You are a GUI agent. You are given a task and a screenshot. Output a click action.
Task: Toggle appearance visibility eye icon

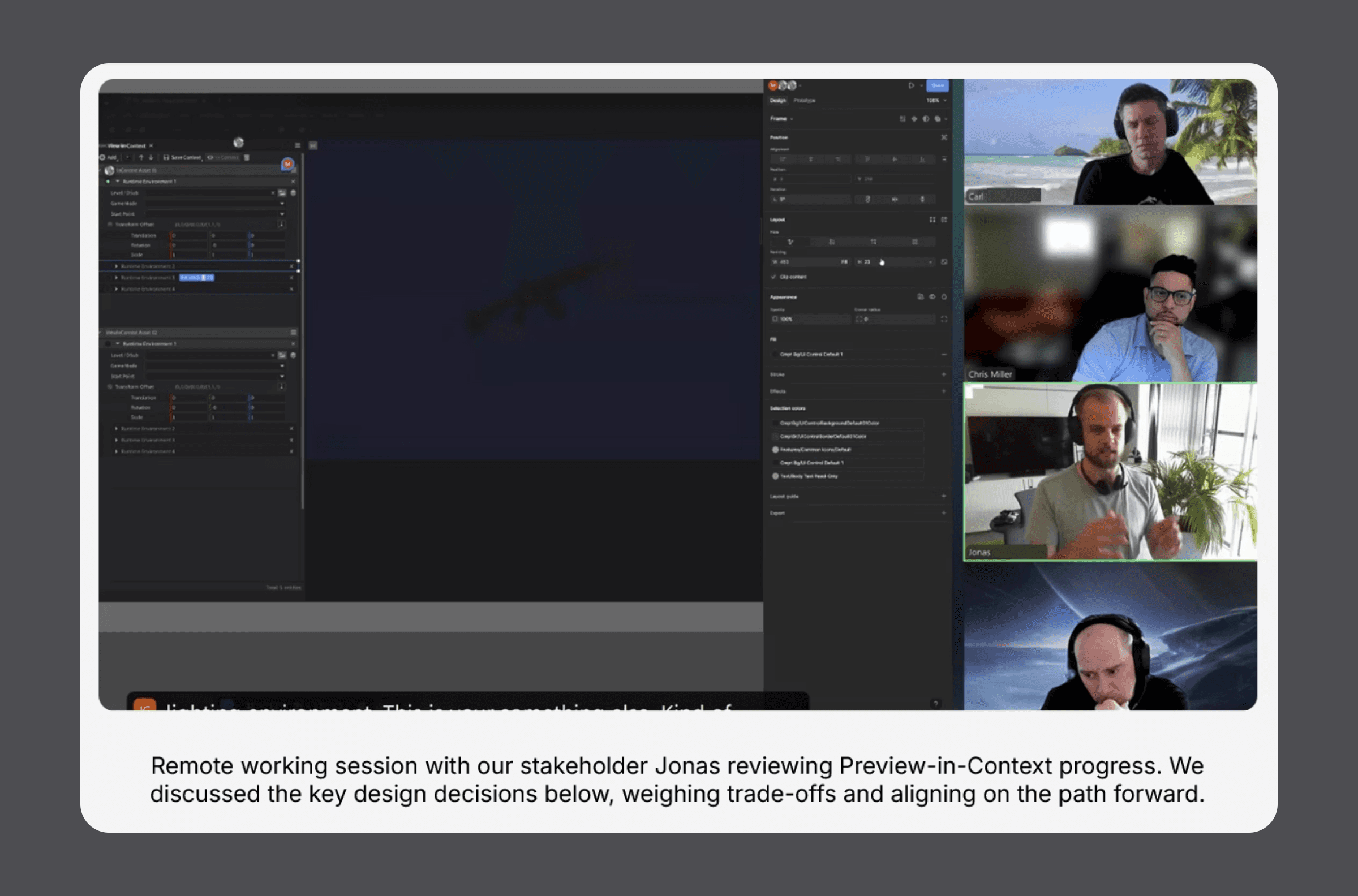pos(932,297)
